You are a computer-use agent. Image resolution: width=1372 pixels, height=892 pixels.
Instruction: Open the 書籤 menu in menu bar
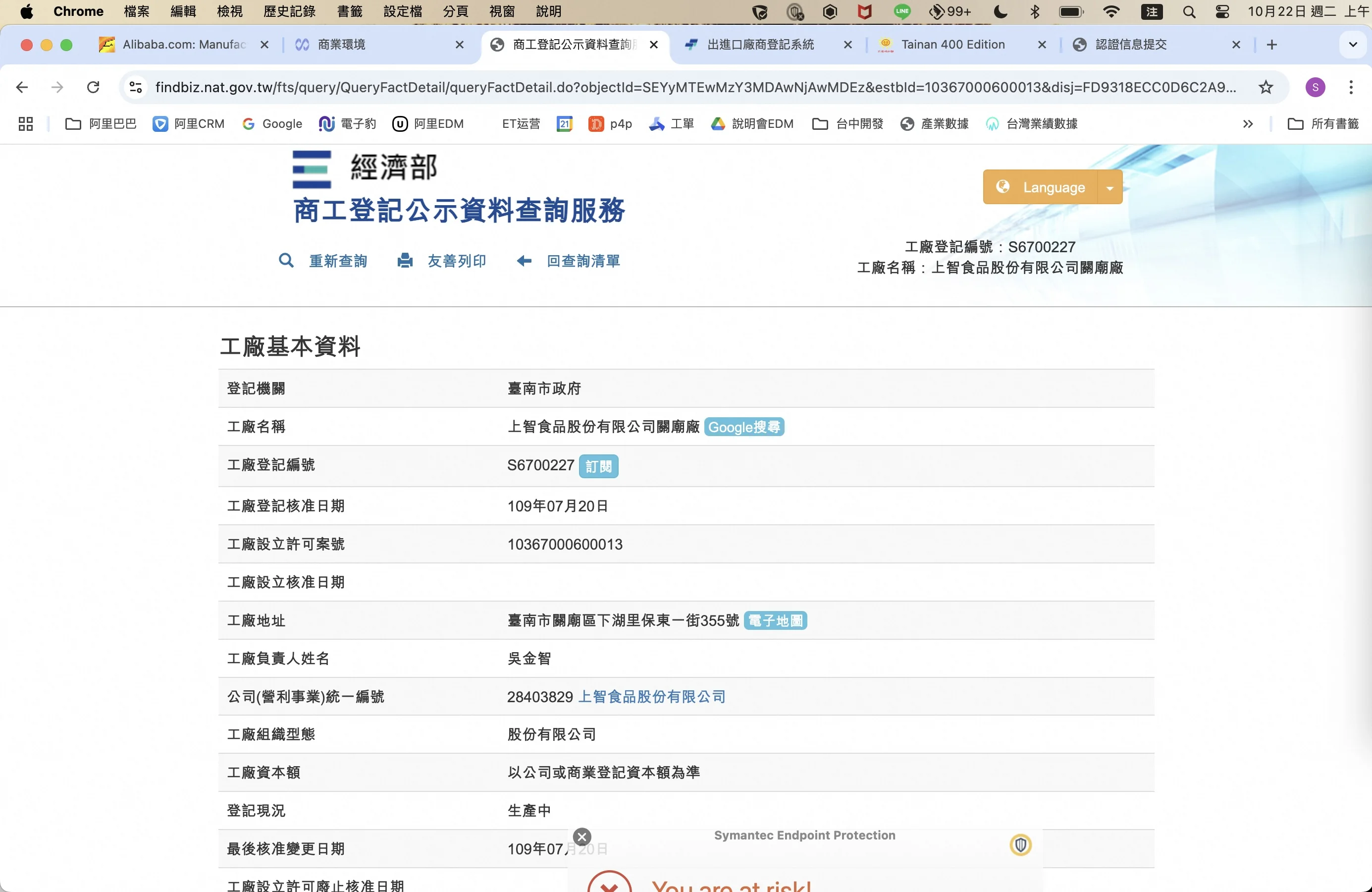(x=349, y=11)
